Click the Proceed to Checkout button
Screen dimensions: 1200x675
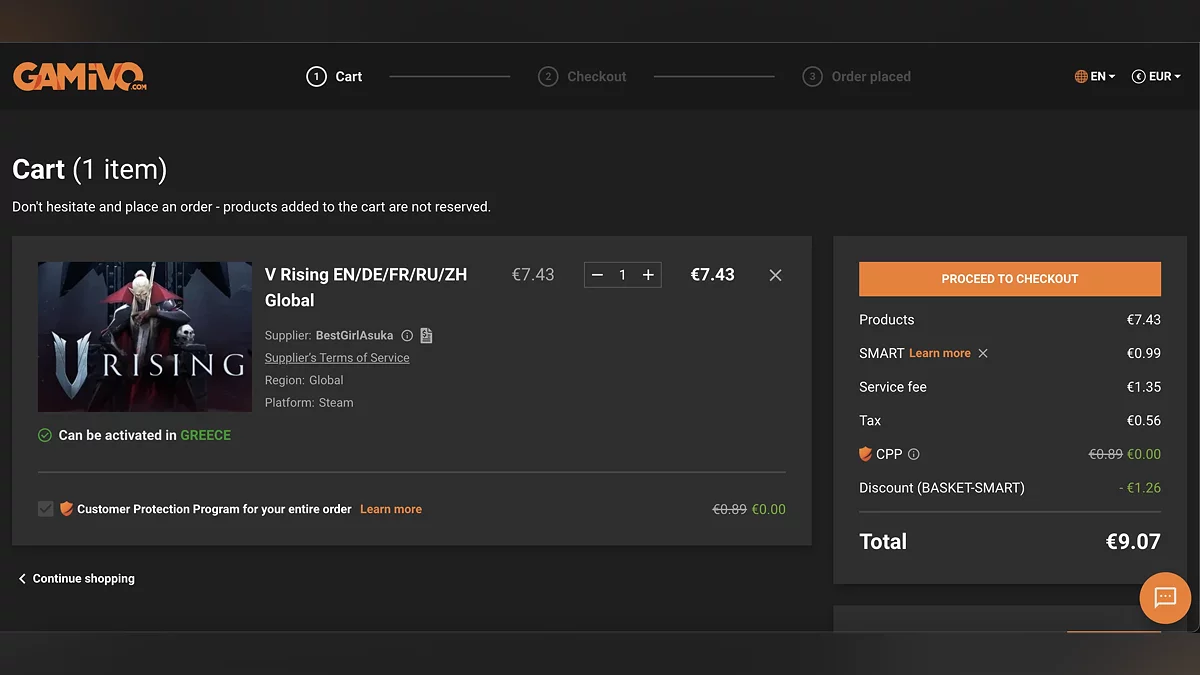point(1009,279)
